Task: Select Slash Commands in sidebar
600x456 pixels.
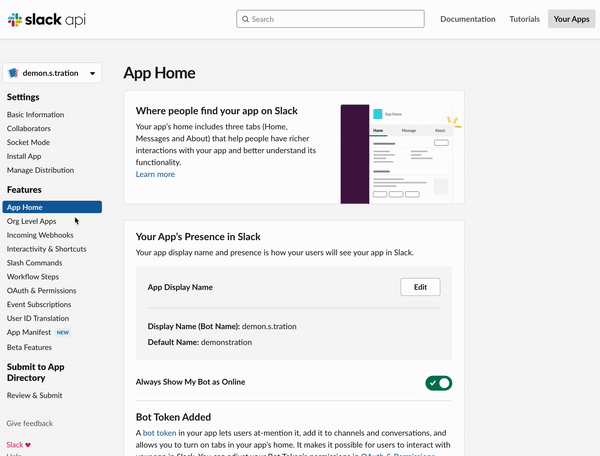Action: click(34, 263)
